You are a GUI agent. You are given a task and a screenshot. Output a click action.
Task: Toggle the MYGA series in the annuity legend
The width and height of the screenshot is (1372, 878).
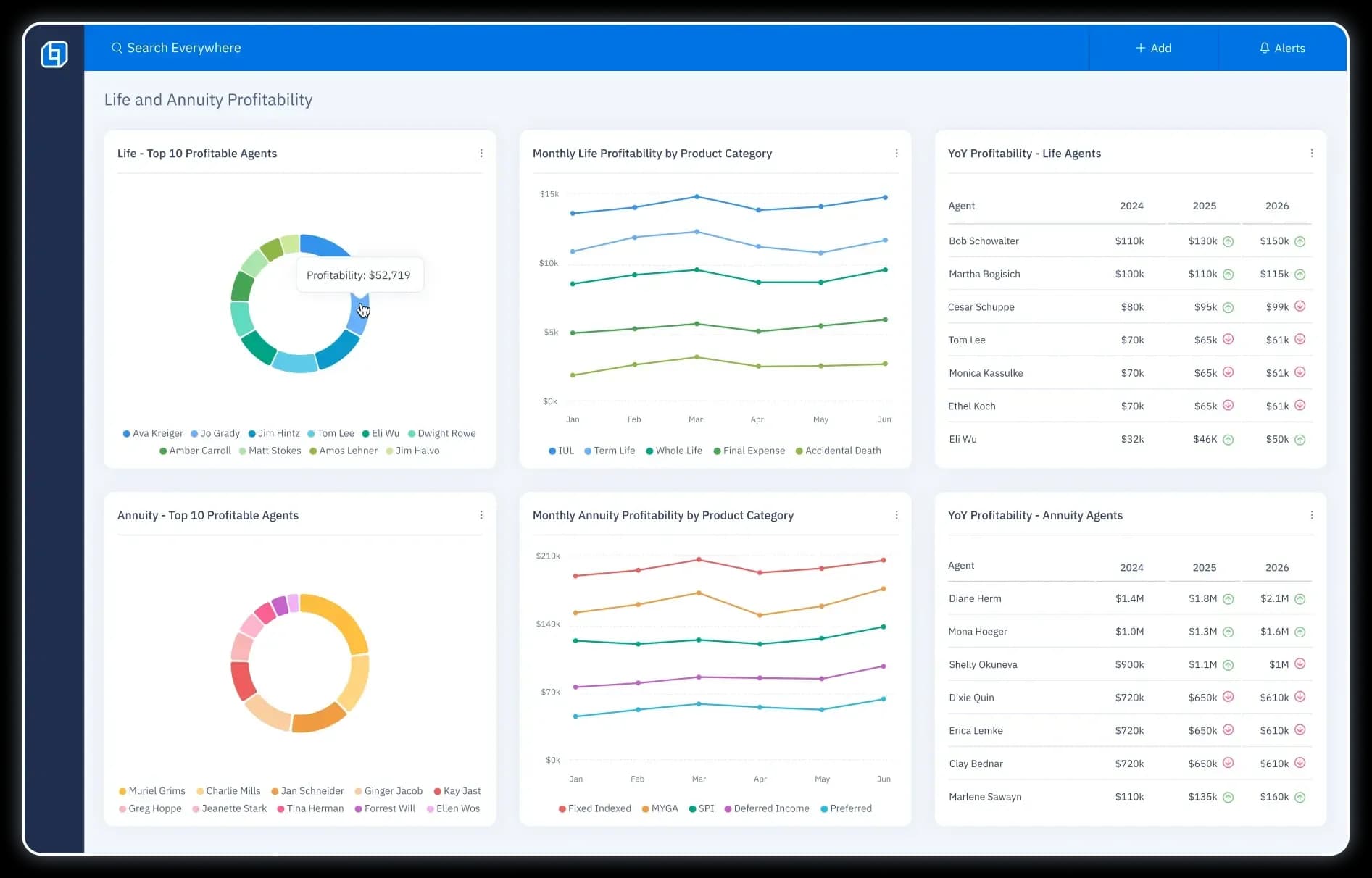click(x=660, y=808)
